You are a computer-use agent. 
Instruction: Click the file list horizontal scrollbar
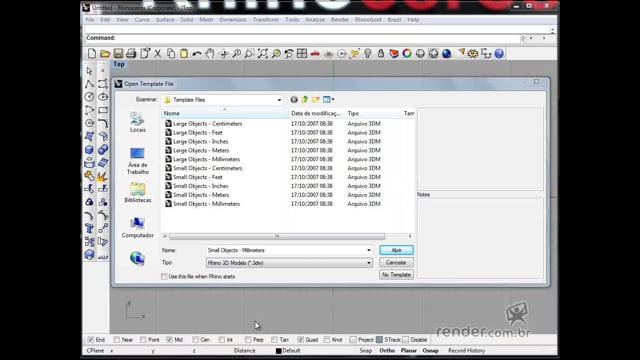(277, 236)
